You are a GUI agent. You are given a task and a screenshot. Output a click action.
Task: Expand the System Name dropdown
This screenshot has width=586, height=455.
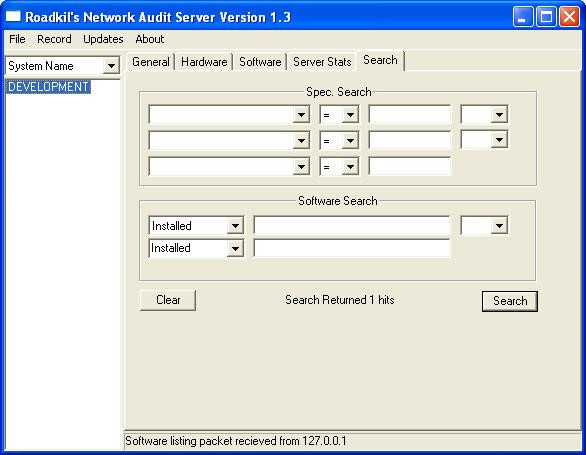point(111,66)
